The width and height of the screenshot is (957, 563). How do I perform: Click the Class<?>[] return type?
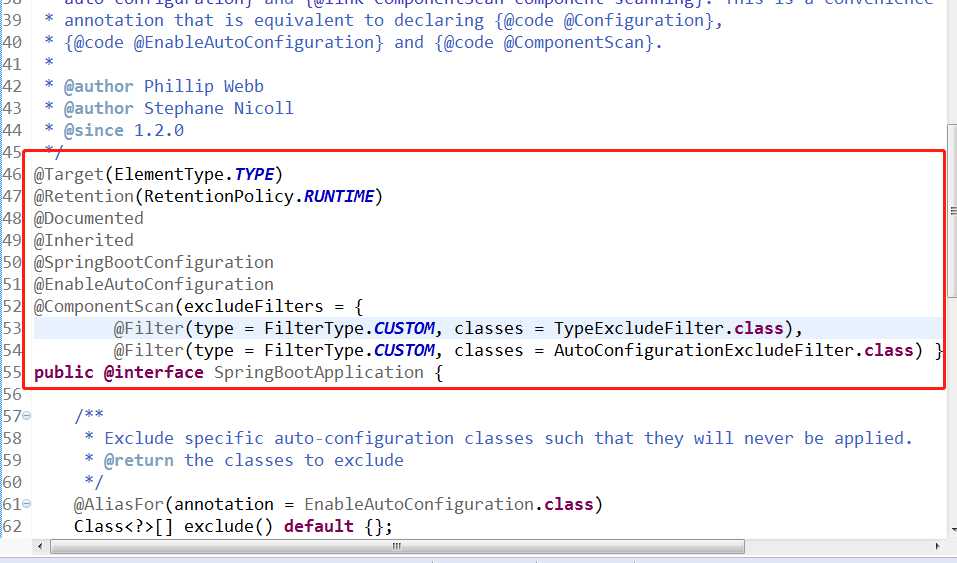click(x=124, y=526)
